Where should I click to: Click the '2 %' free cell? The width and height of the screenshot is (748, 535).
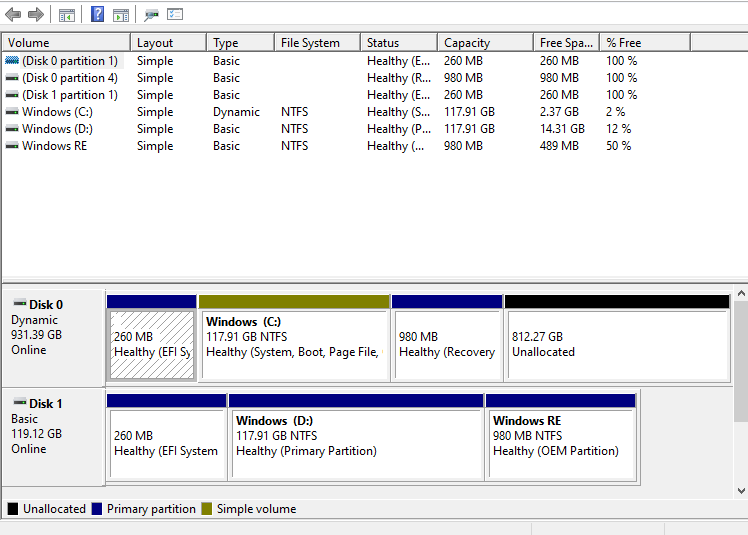tap(615, 112)
